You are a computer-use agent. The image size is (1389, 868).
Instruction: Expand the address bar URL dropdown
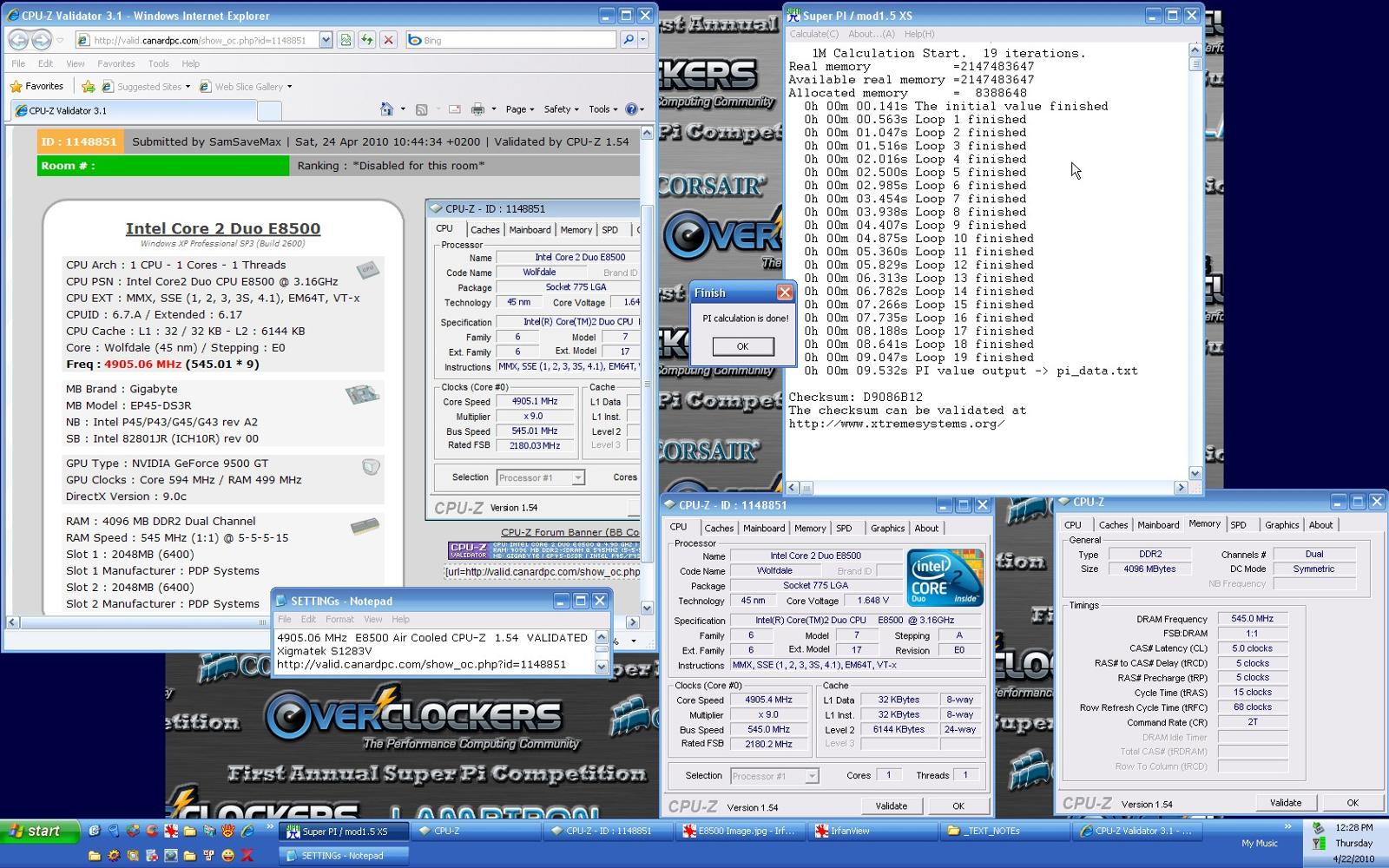(x=326, y=40)
